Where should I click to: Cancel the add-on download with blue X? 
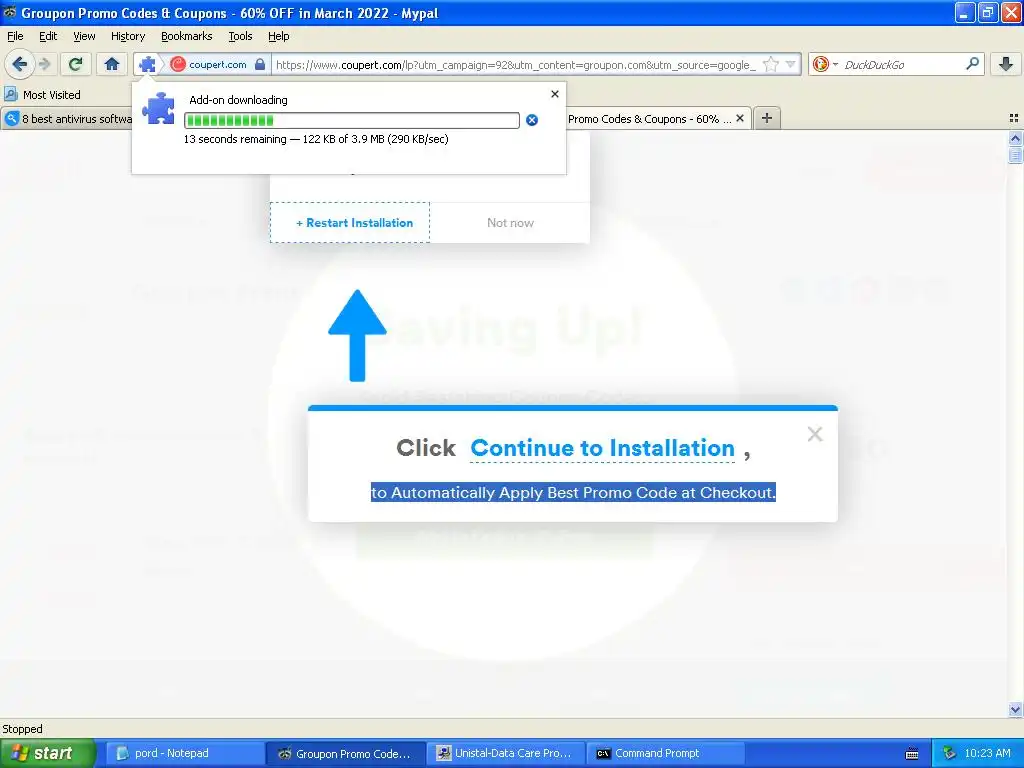pyautogui.click(x=532, y=120)
